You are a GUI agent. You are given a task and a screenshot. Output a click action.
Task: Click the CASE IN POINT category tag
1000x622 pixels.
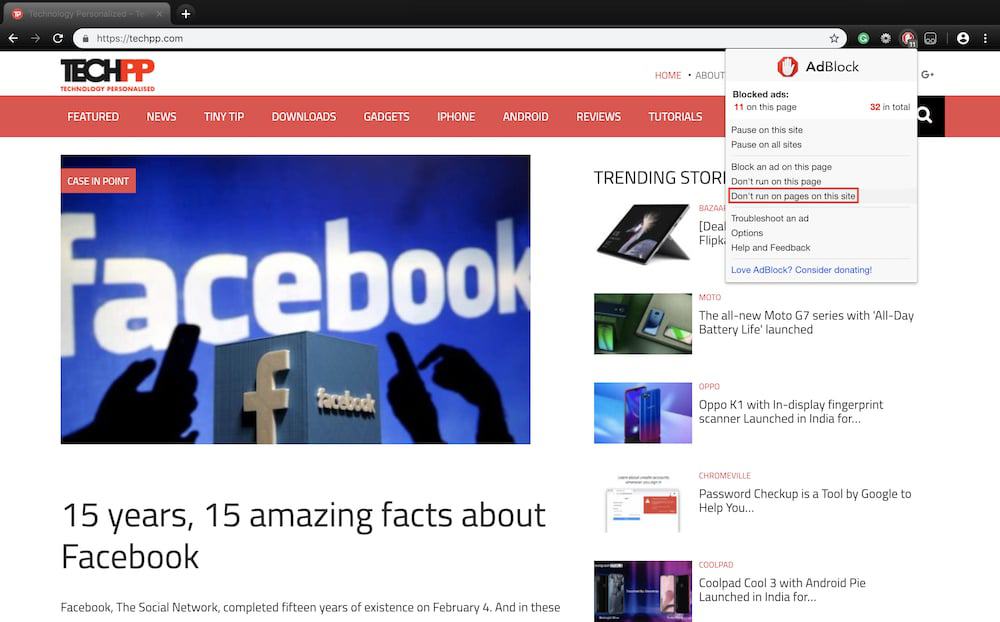click(98, 181)
